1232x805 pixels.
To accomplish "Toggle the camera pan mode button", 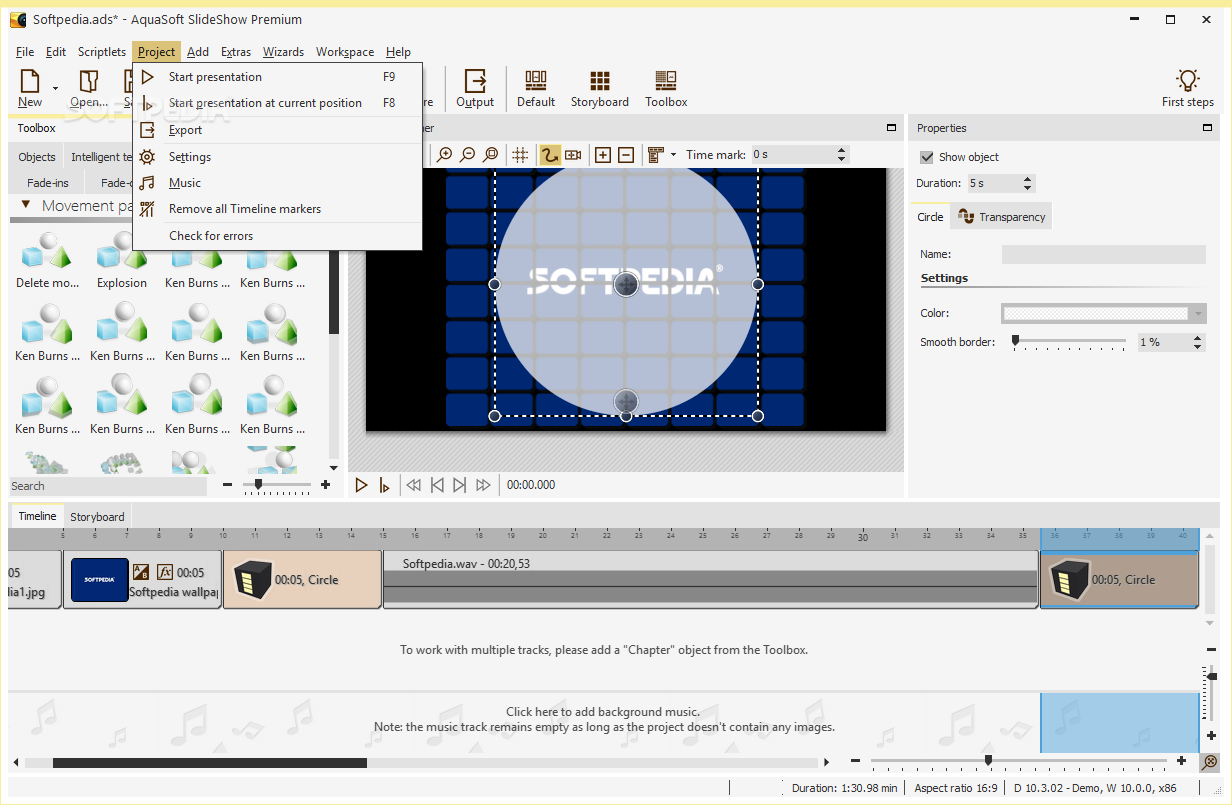I will tap(573, 155).
